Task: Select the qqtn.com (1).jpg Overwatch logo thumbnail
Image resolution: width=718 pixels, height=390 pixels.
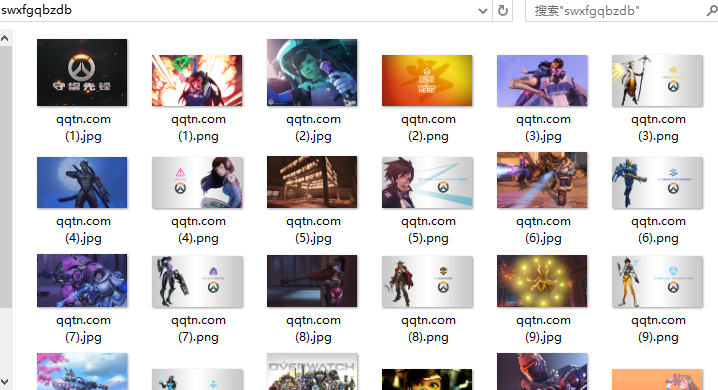Action: tap(82, 72)
